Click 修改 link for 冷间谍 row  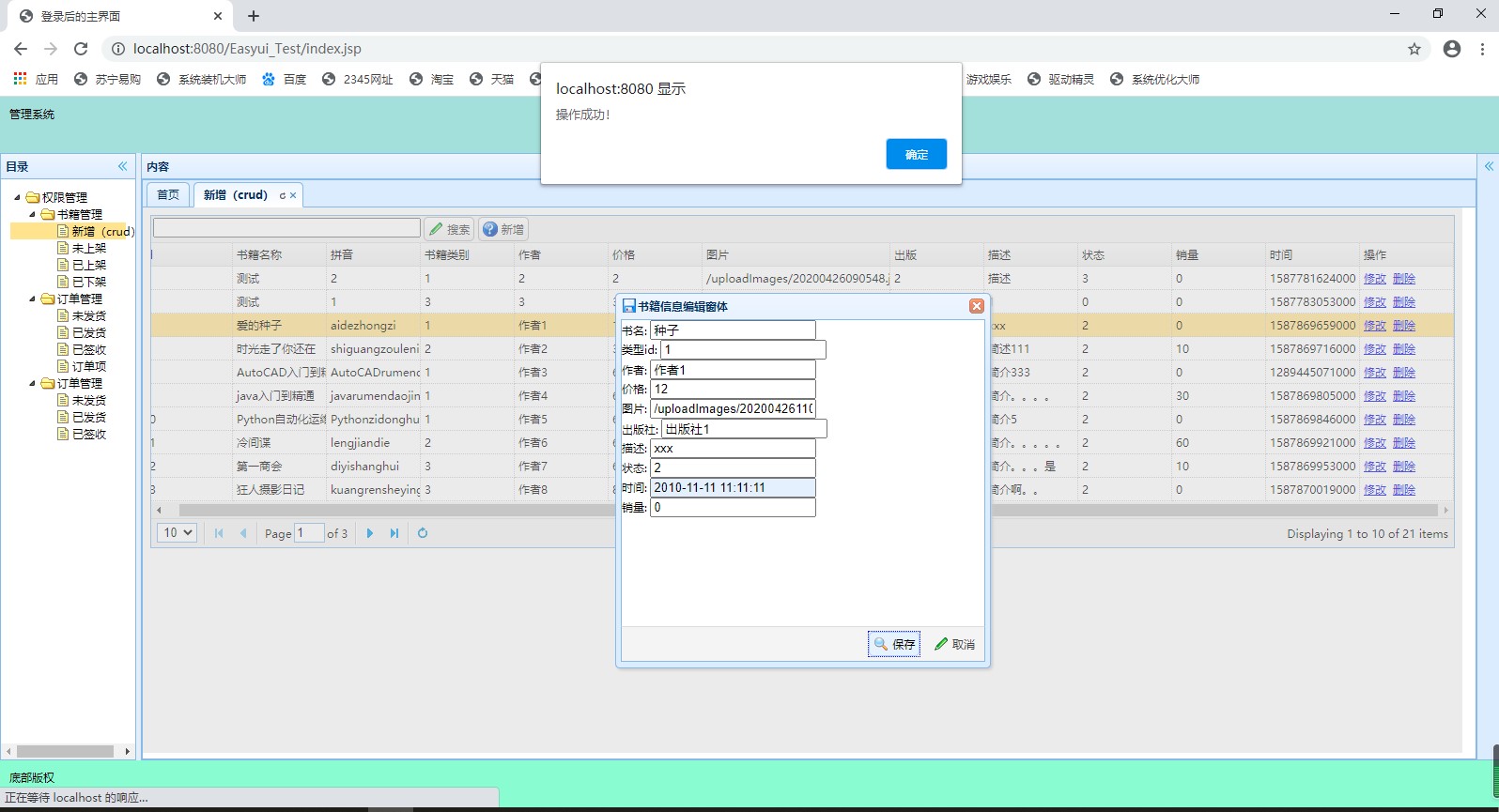[x=1374, y=443]
